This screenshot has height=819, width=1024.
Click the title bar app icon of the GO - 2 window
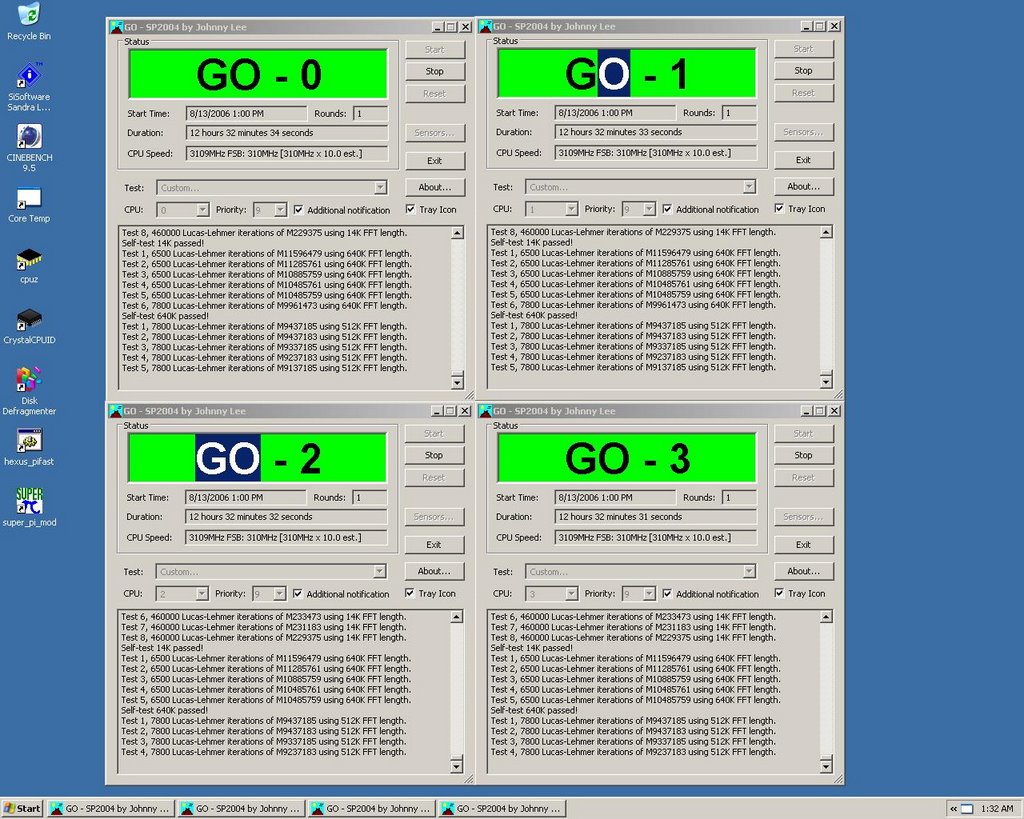[116, 411]
